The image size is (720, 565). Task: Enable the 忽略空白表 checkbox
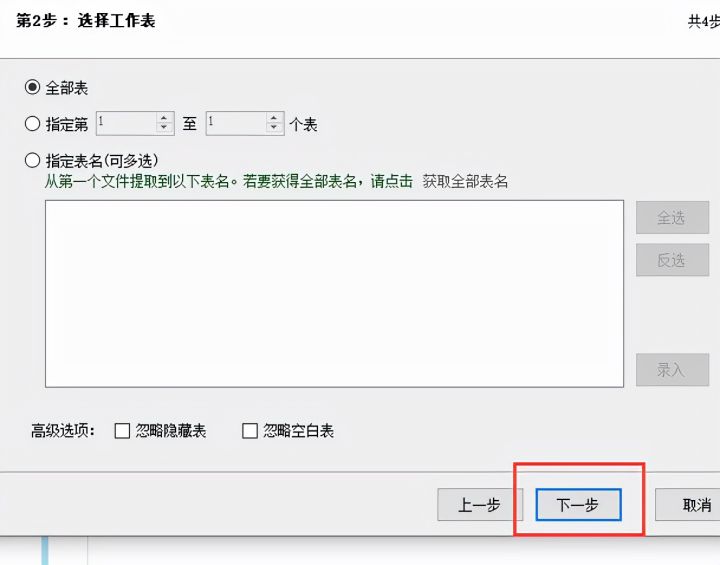click(x=250, y=431)
